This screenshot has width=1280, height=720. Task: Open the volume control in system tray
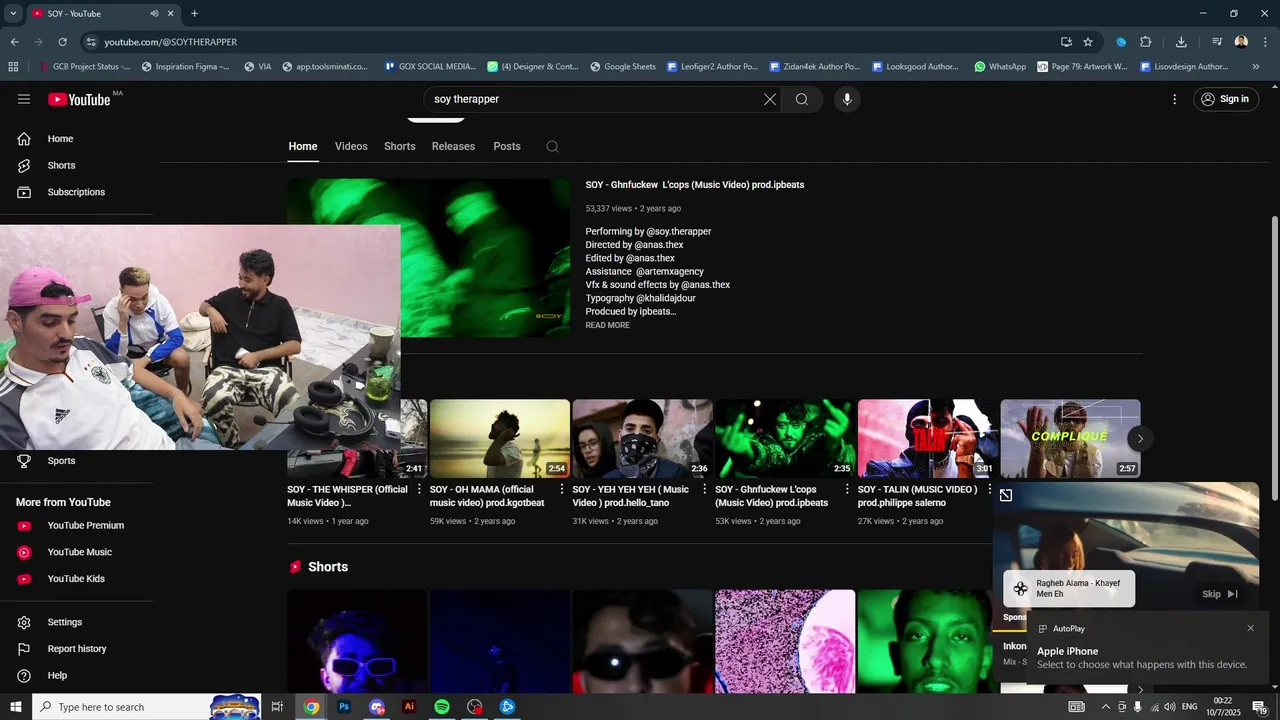(1169, 707)
